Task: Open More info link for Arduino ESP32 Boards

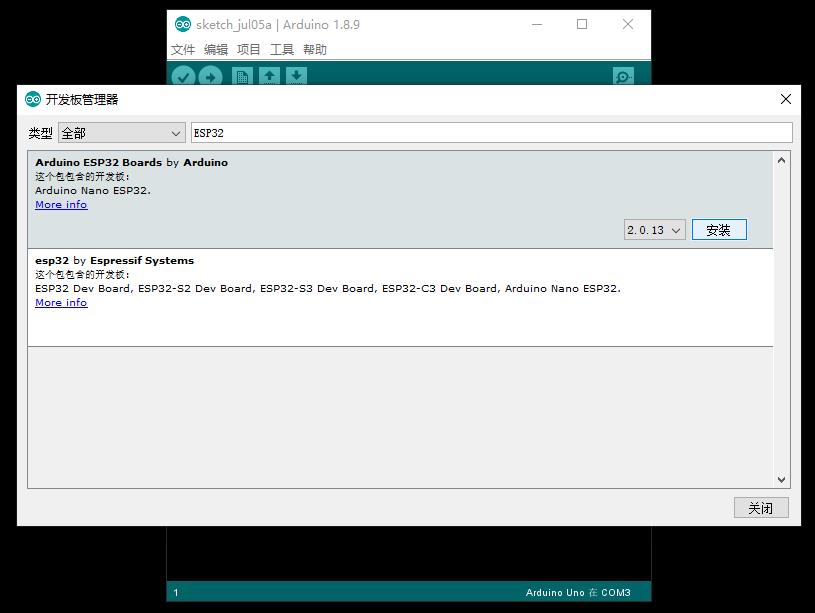Action: [x=61, y=204]
